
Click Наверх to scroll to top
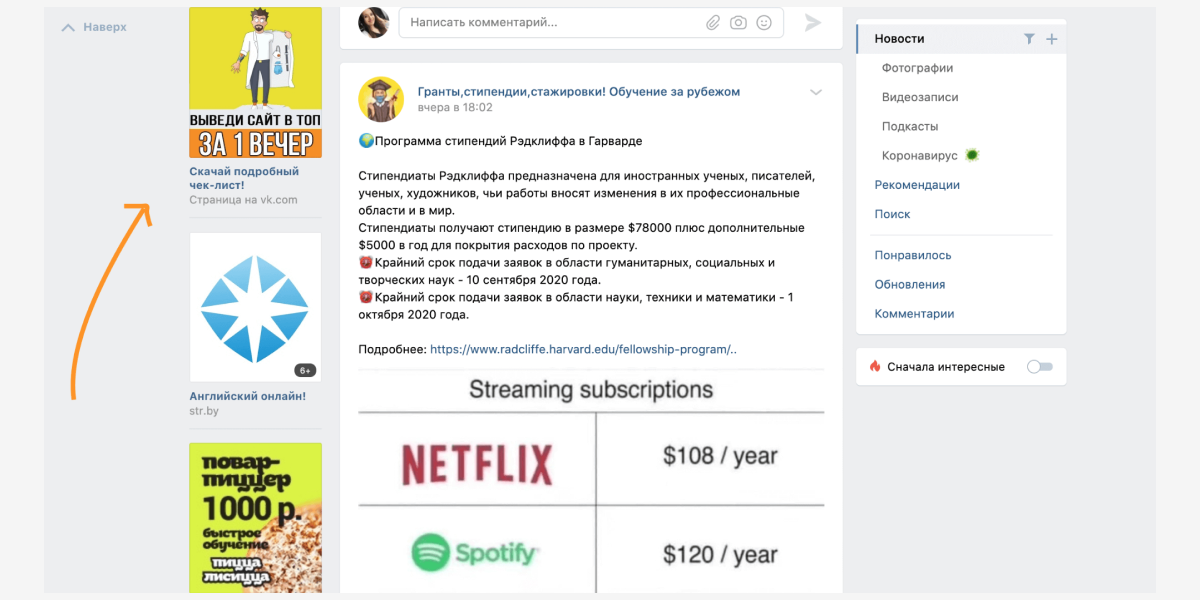click(x=95, y=27)
